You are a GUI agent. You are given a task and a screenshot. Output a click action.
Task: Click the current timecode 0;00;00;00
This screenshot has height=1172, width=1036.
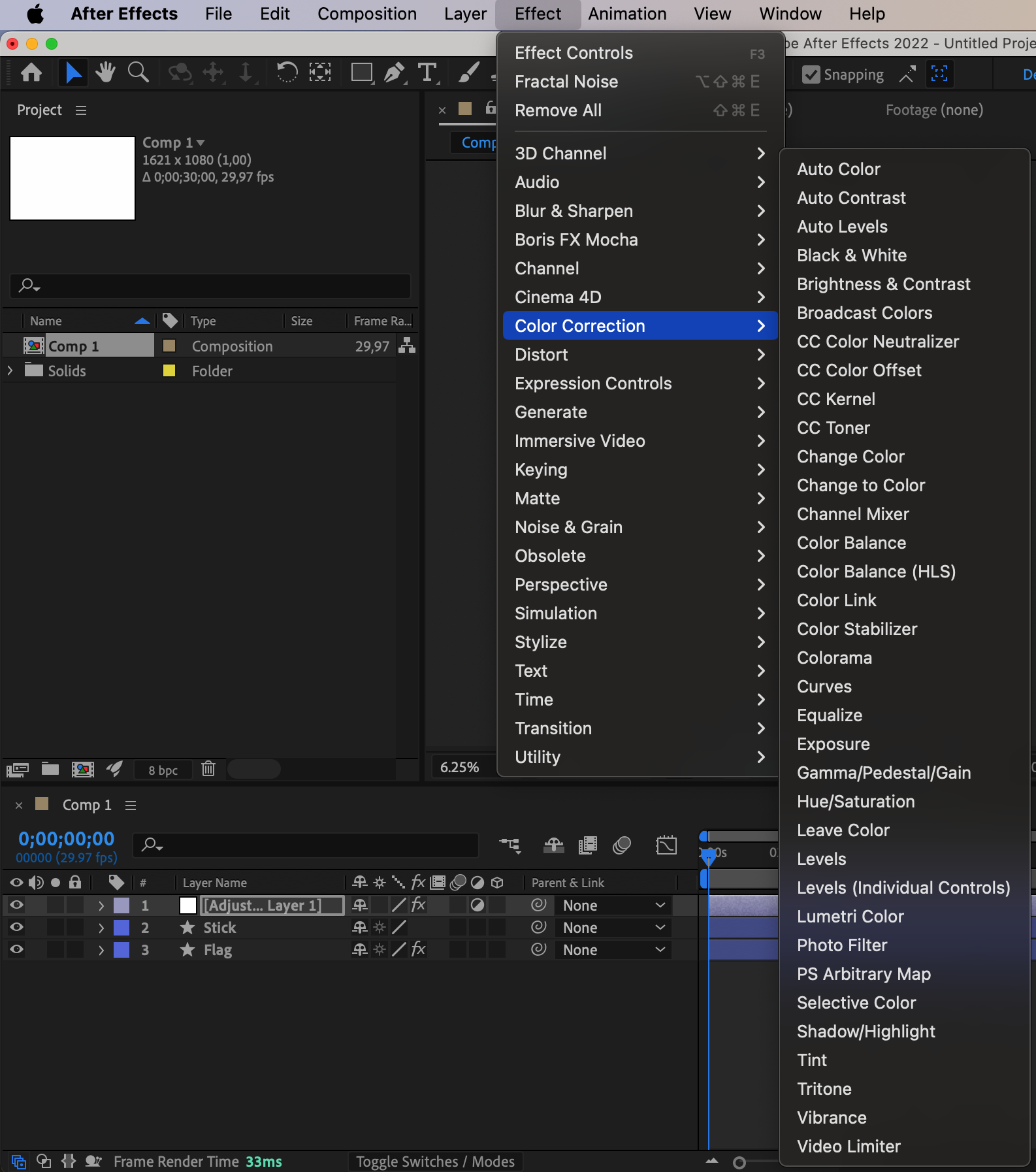coord(66,839)
